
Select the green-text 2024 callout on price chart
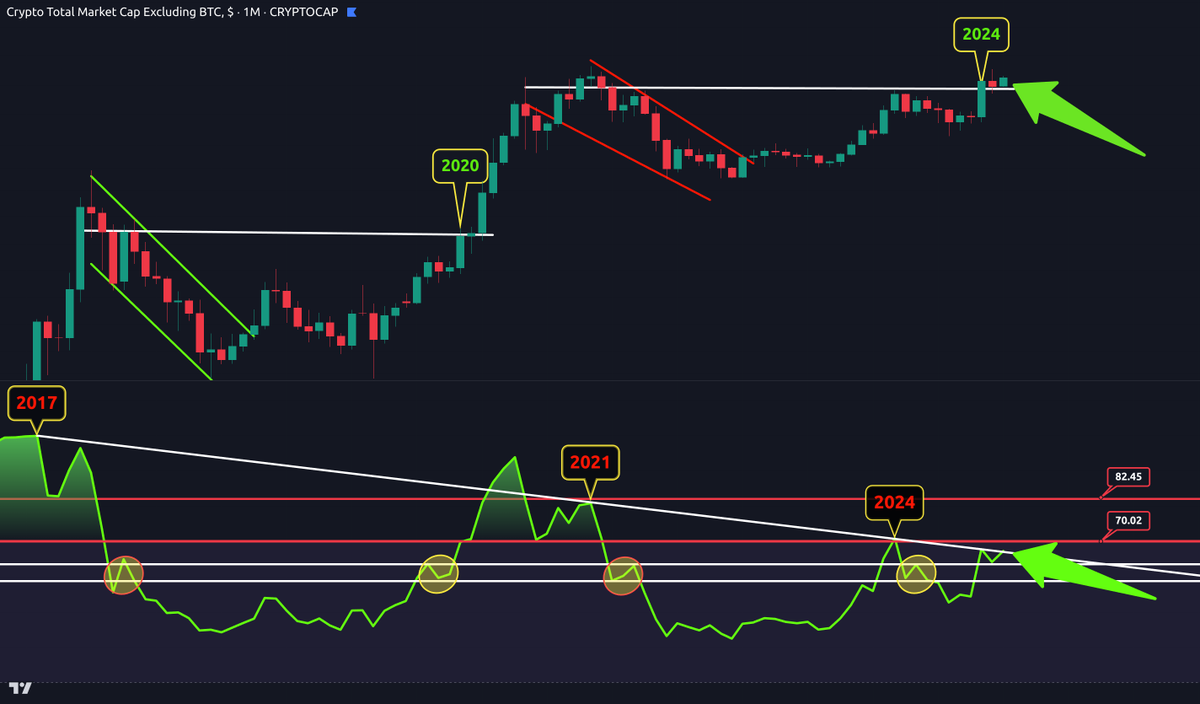[982, 34]
